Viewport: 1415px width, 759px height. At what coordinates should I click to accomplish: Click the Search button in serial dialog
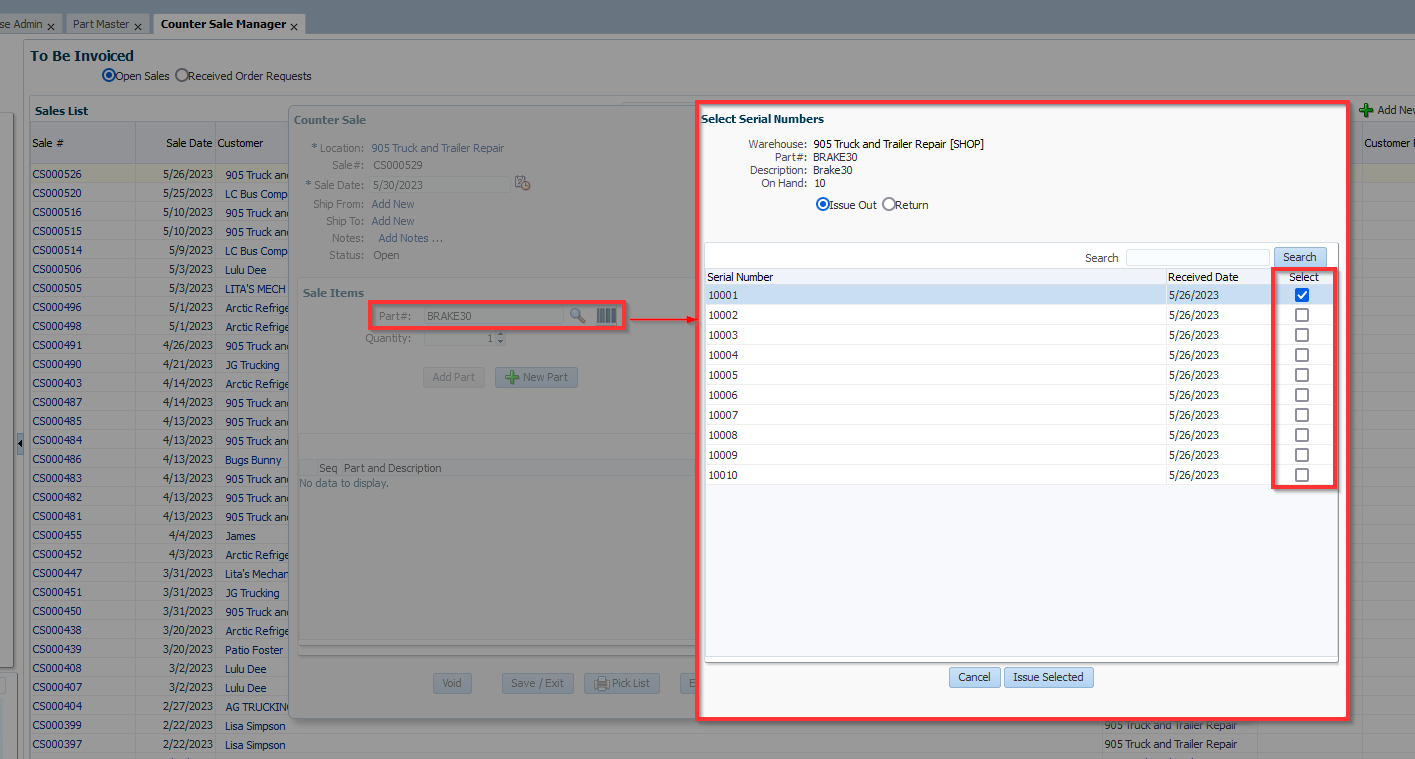point(1300,257)
